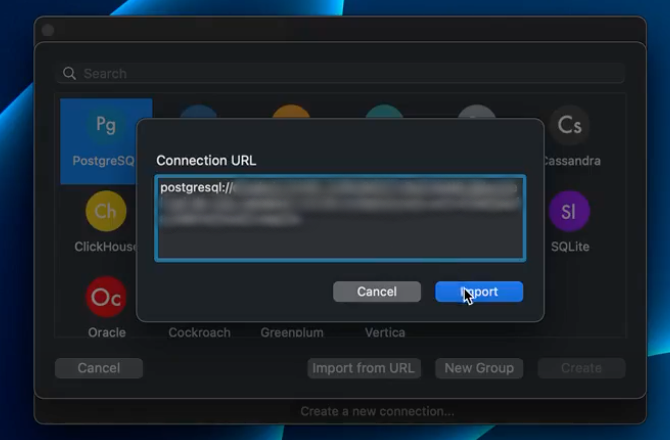670x440 pixels.
Task: Click the ClickHouse label text
Action: 106,246
